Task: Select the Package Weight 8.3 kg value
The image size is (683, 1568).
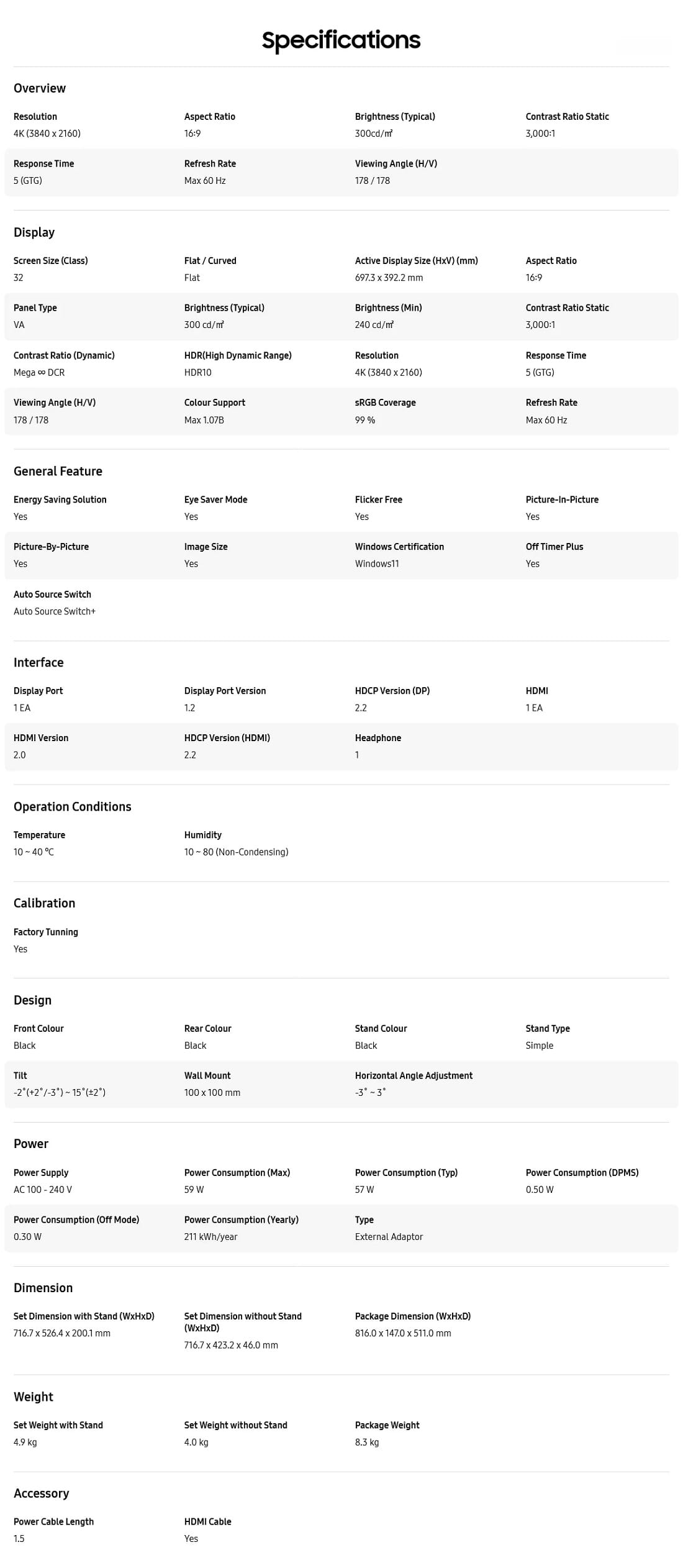Action: 367,1443
